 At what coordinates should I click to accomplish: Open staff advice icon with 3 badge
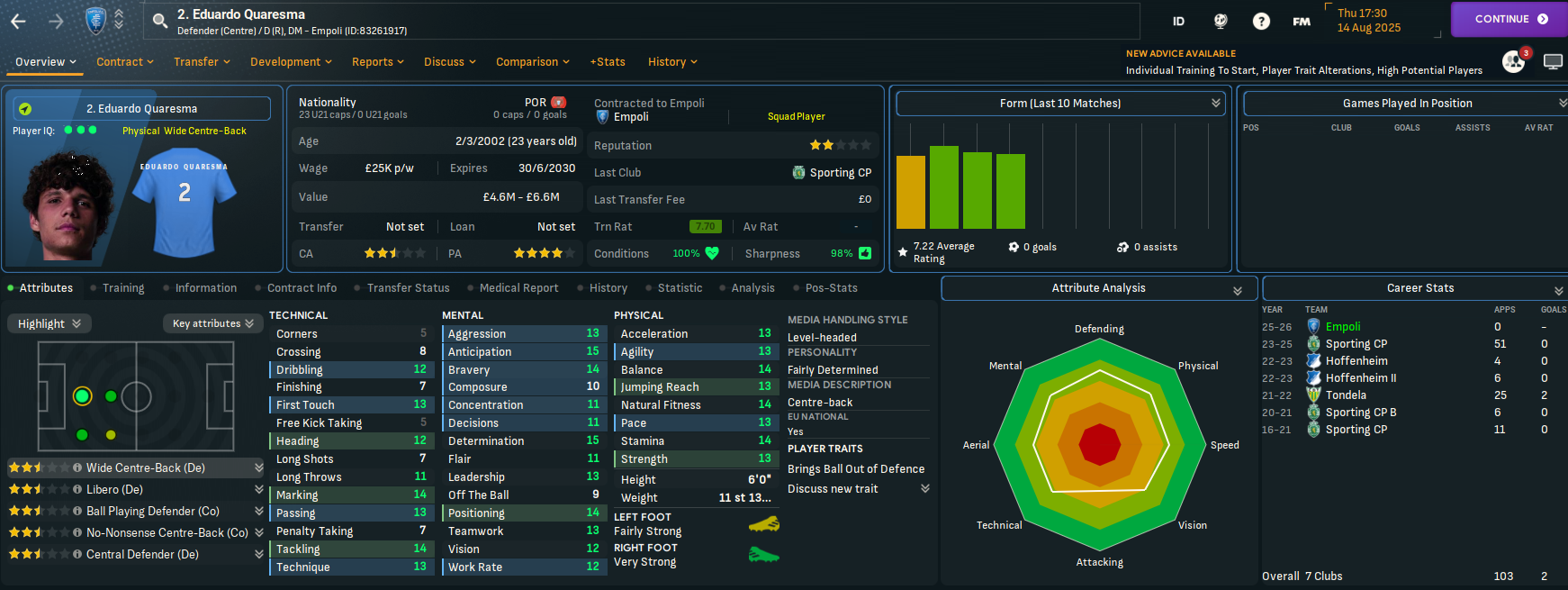1514,61
